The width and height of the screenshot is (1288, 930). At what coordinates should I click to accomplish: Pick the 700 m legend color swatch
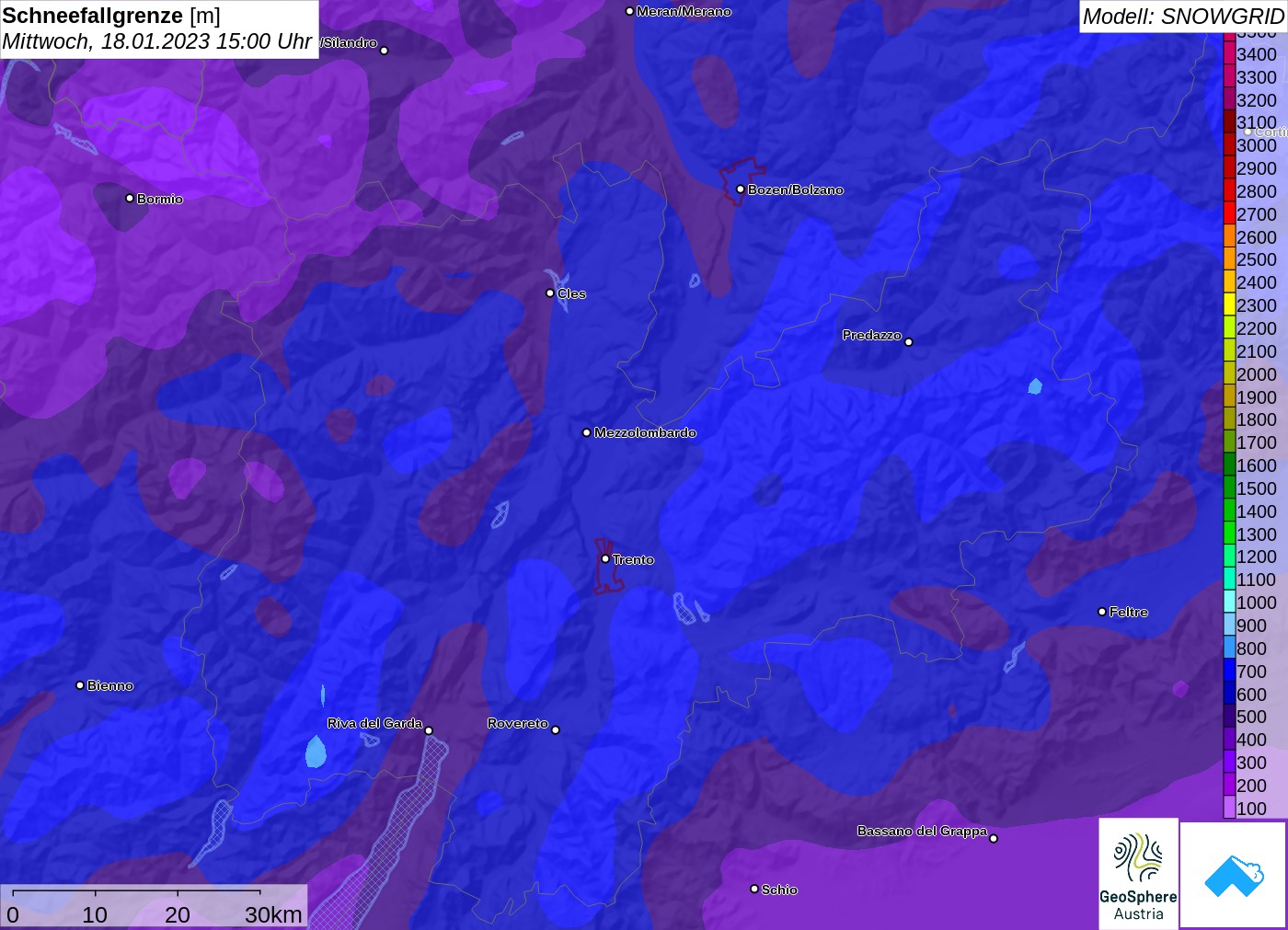coord(1229,672)
